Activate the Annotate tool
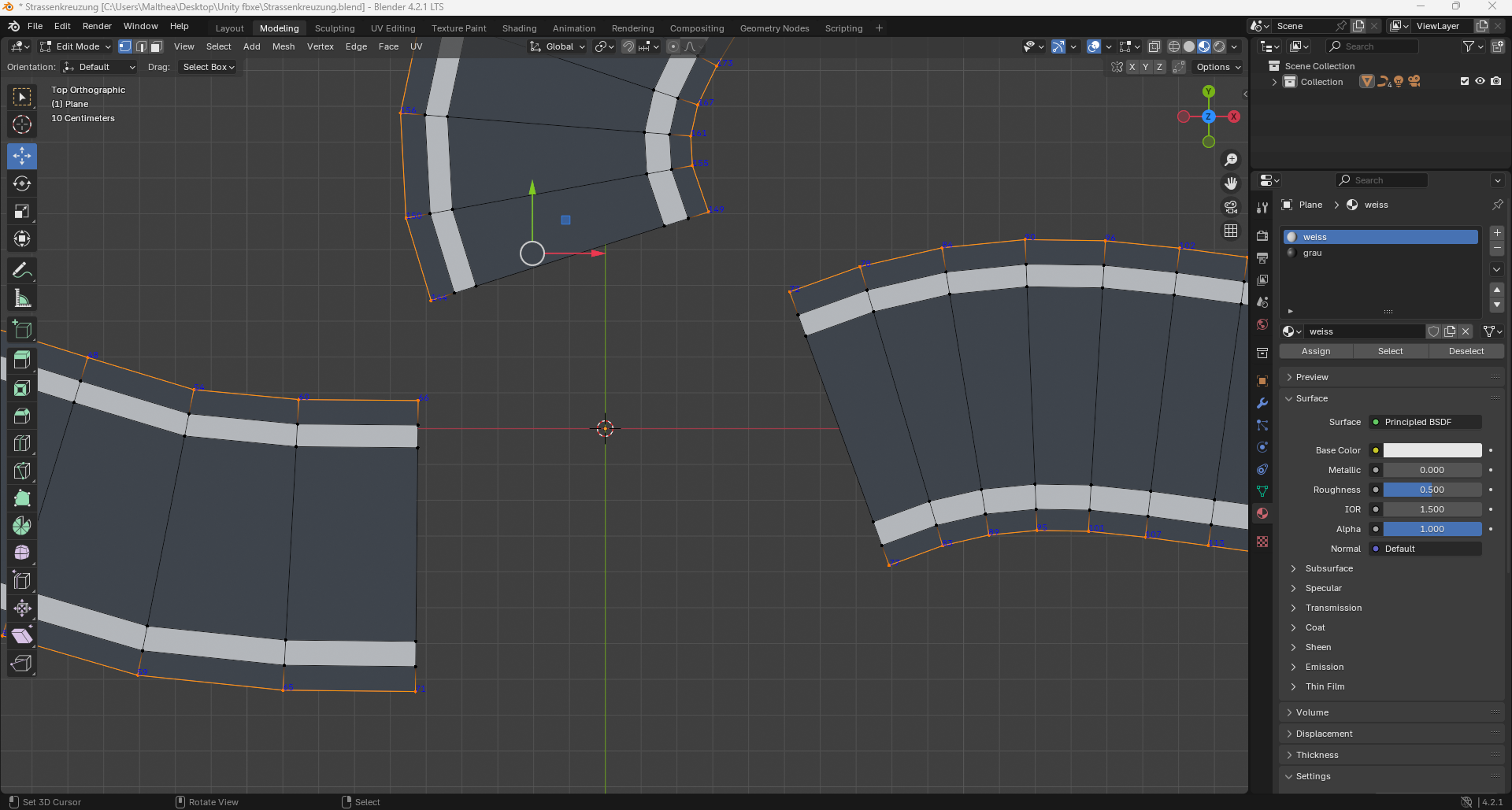 pyautogui.click(x=22, y=271)
